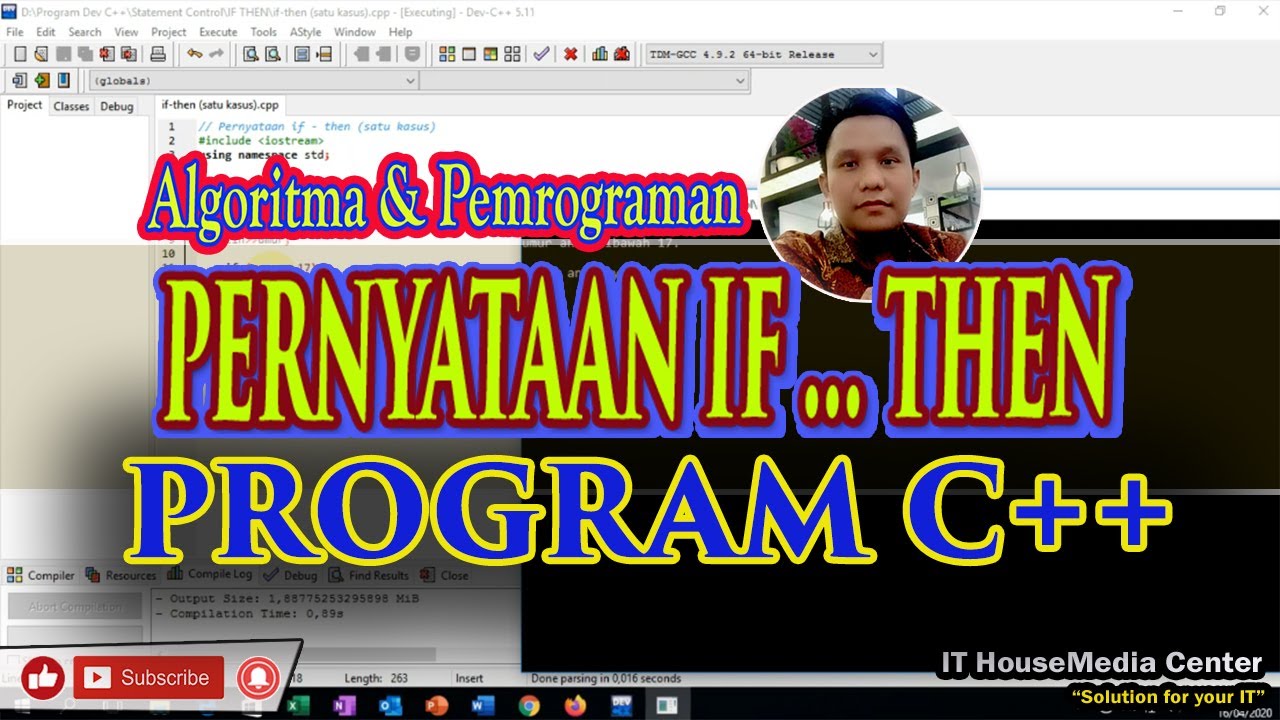Screen dimensions: 1280x720
Task: Click the Undo arrow icon
Action: [x=193, y=54]
